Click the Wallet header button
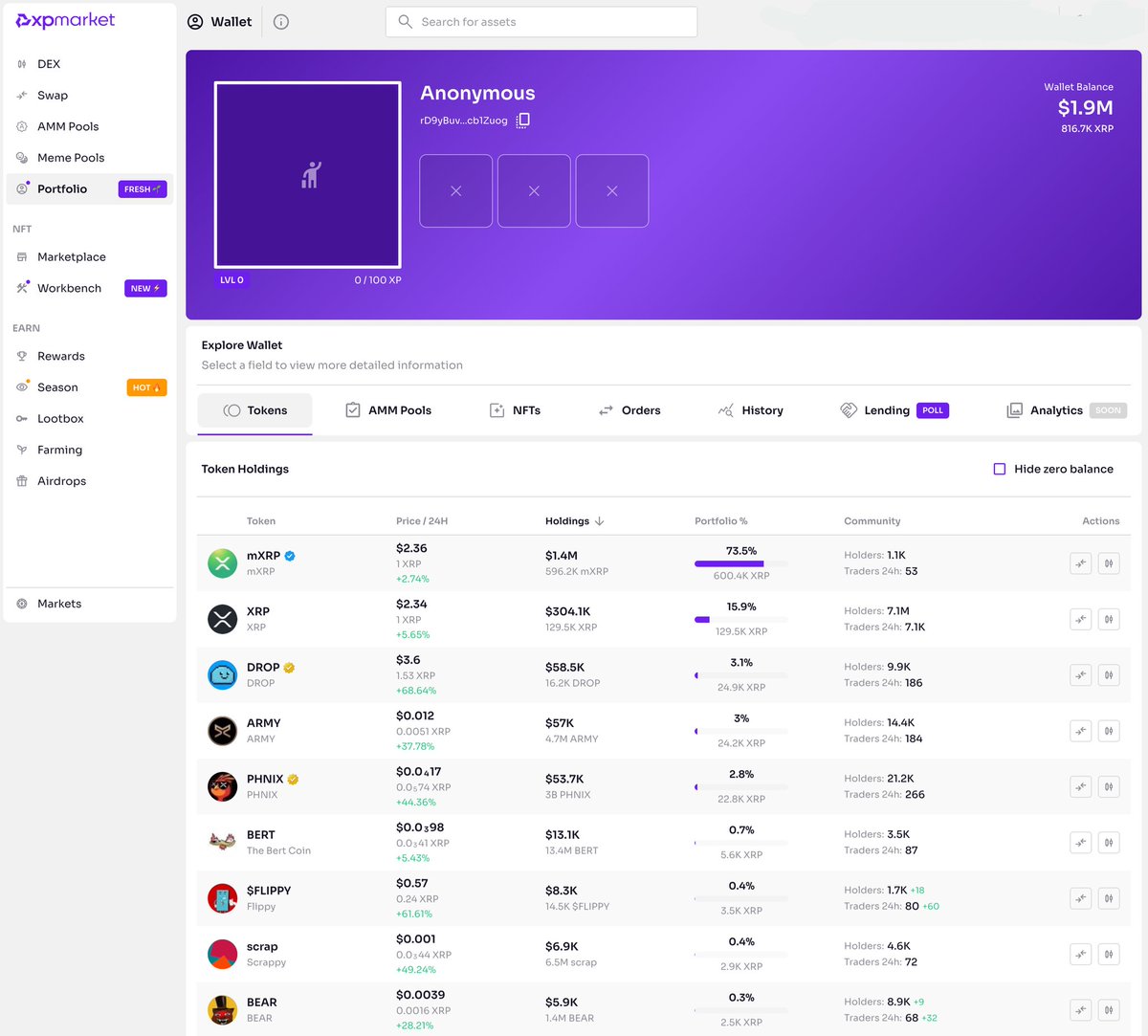Viewport: 1148px width, 1036px height. pyautogui.click(x=220, y=22)
